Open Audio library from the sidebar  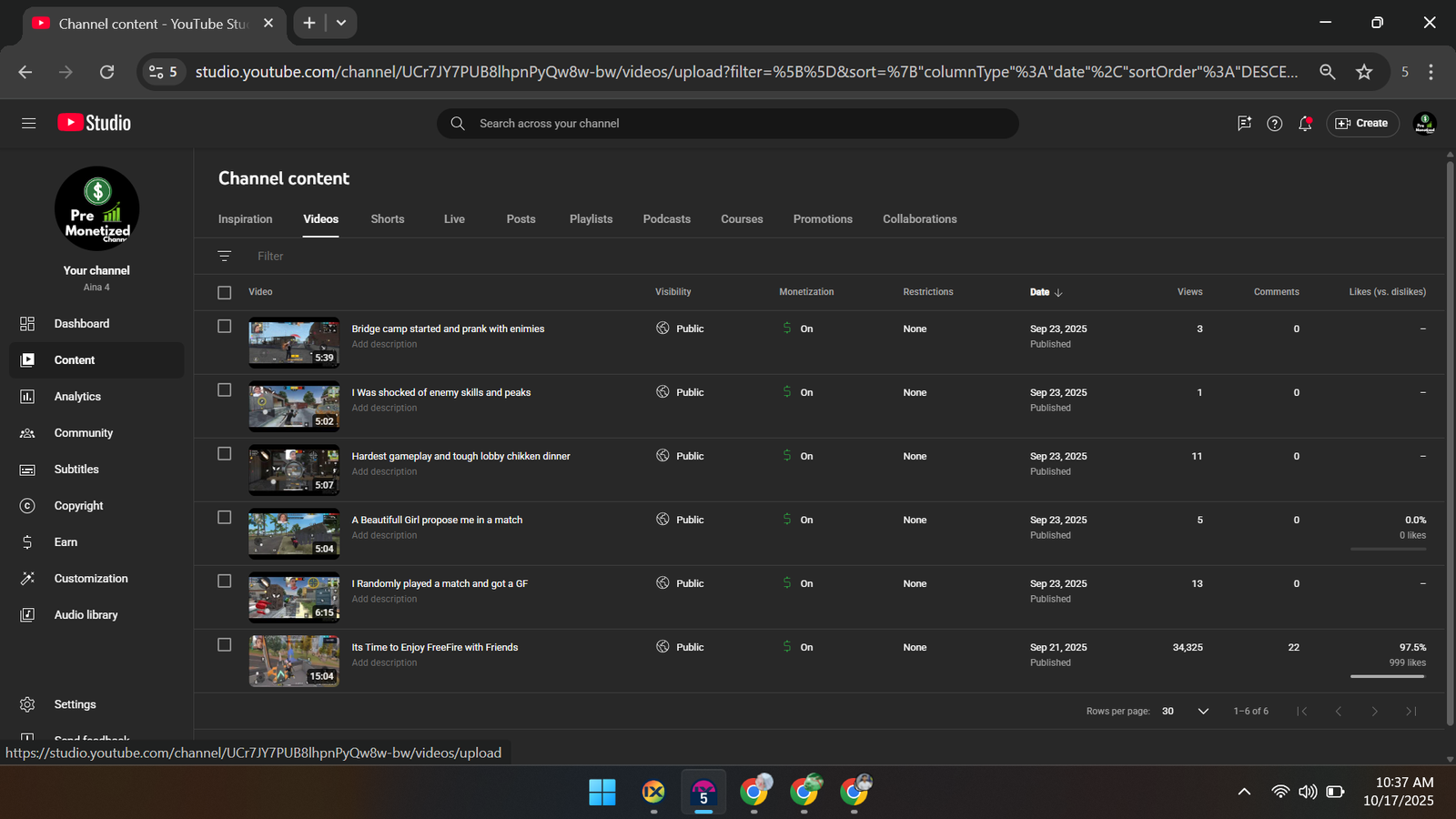coord(86,615)
